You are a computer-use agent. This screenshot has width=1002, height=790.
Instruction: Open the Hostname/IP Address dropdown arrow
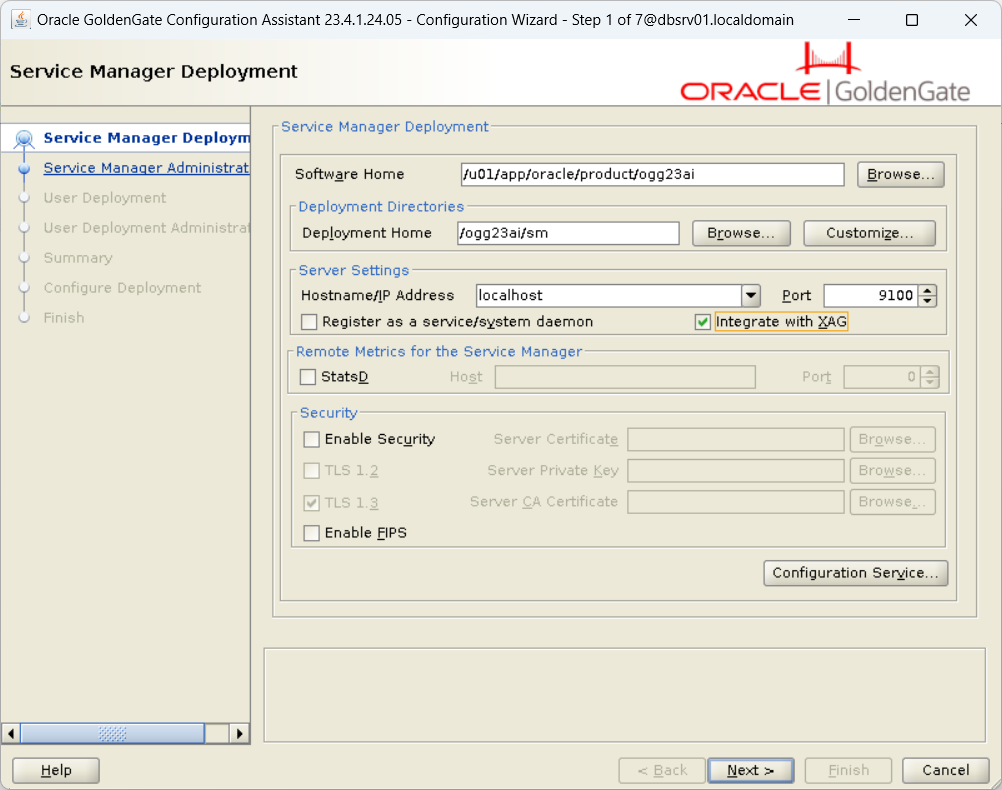(751, 295)
